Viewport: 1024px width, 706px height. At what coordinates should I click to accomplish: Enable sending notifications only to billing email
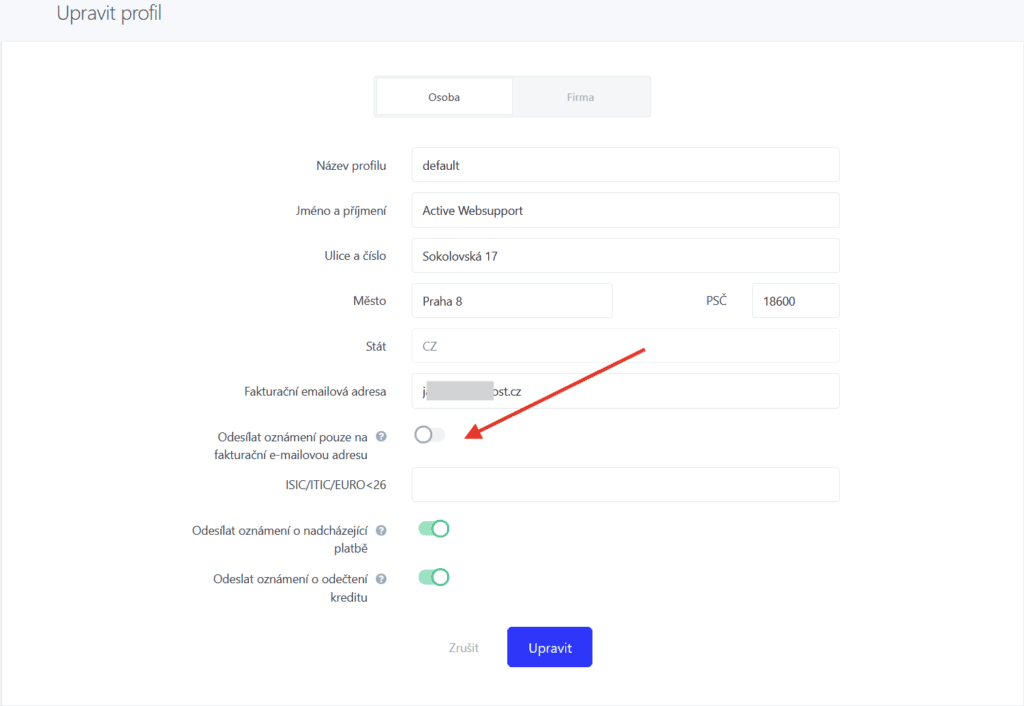[430, 435]
